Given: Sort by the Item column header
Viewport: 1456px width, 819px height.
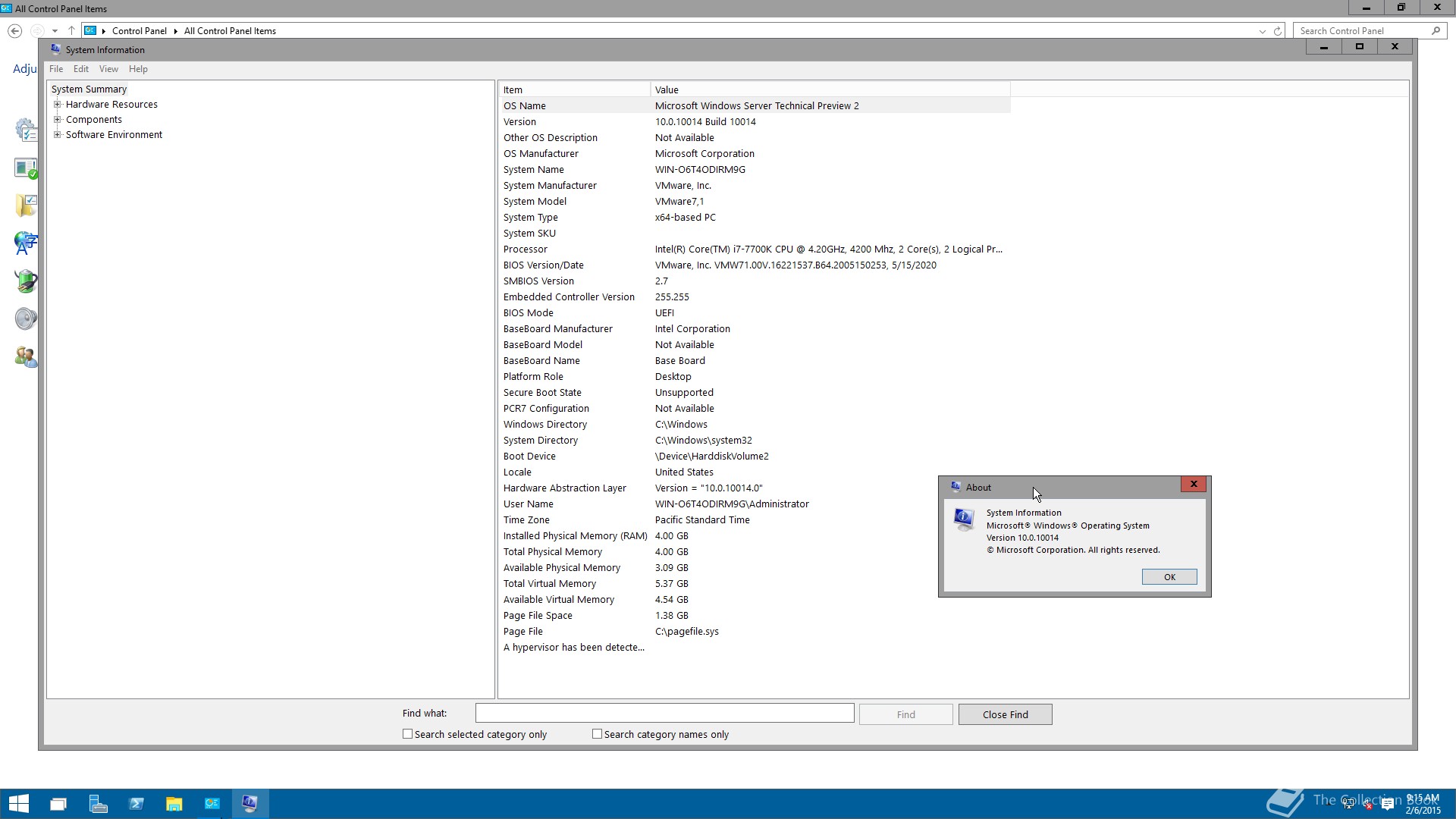Looking at the screenshot, I should 574,89.
